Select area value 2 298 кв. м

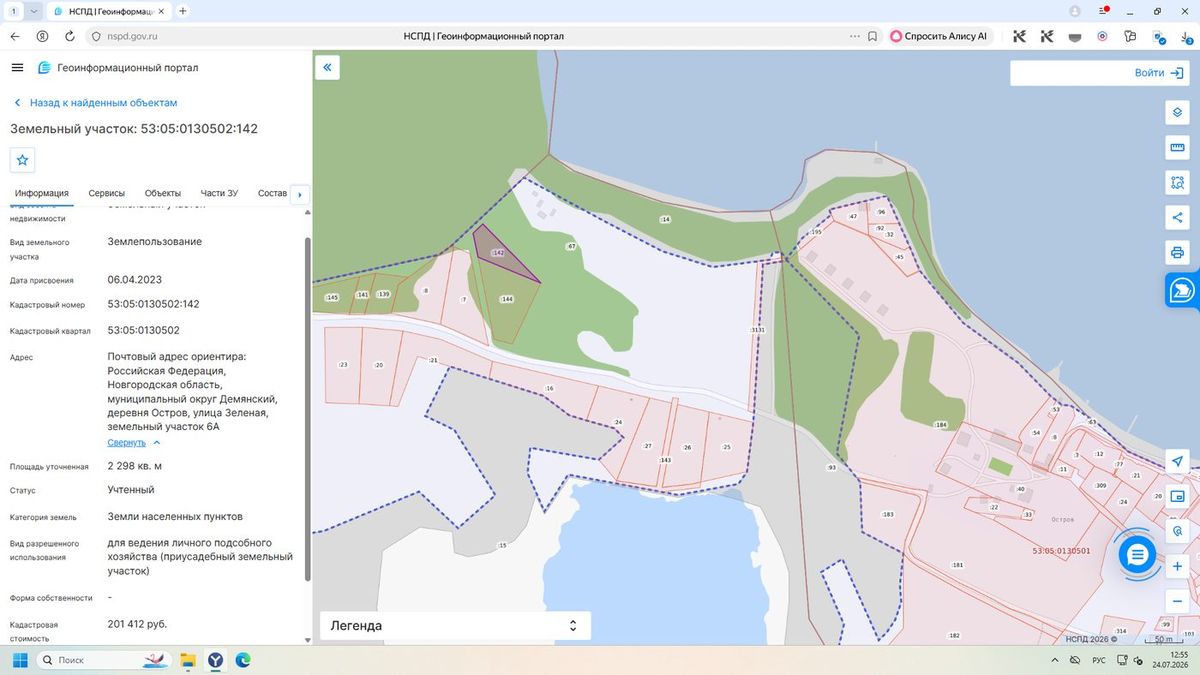[135, 466]
